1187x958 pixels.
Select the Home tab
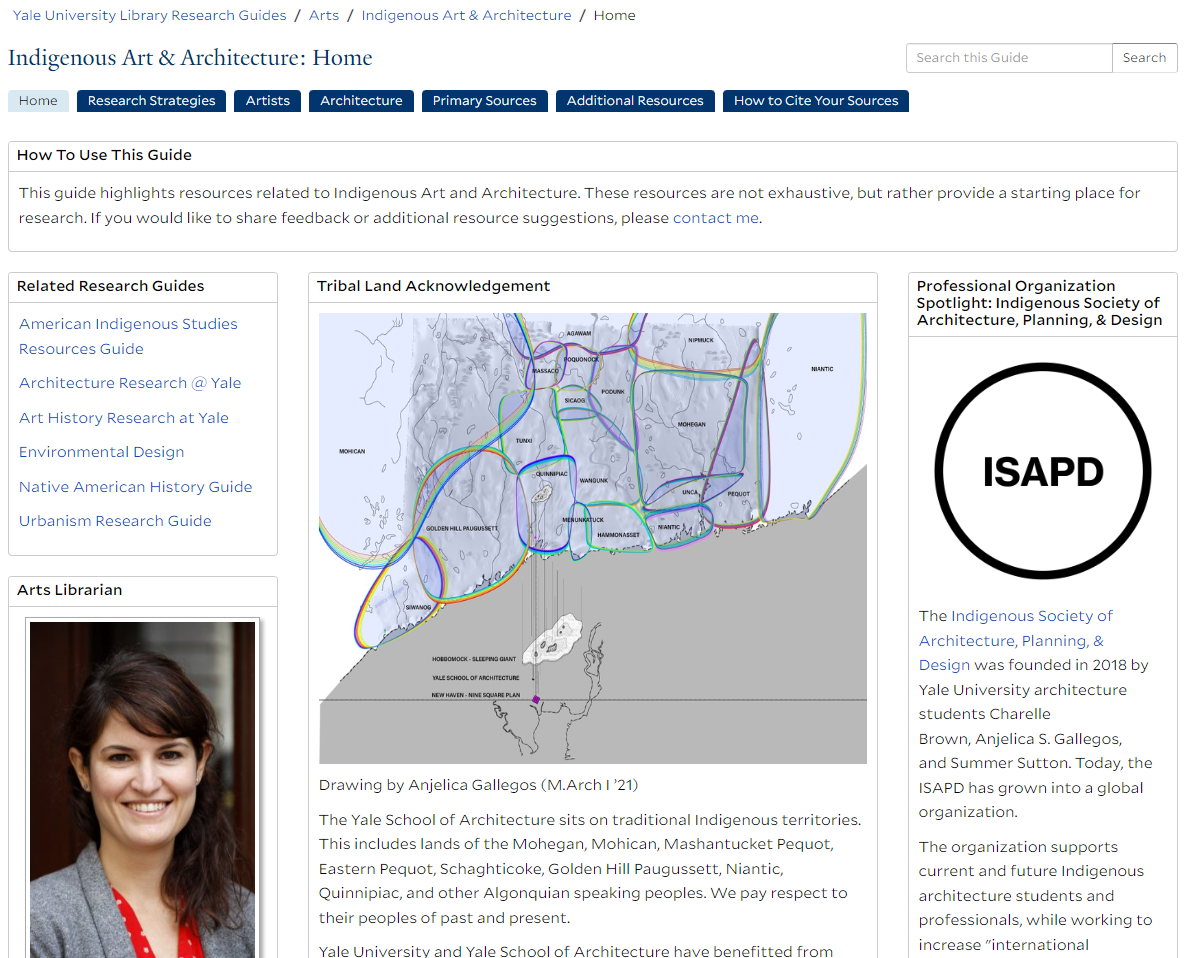pyautogui.click(x=38, y=101)
